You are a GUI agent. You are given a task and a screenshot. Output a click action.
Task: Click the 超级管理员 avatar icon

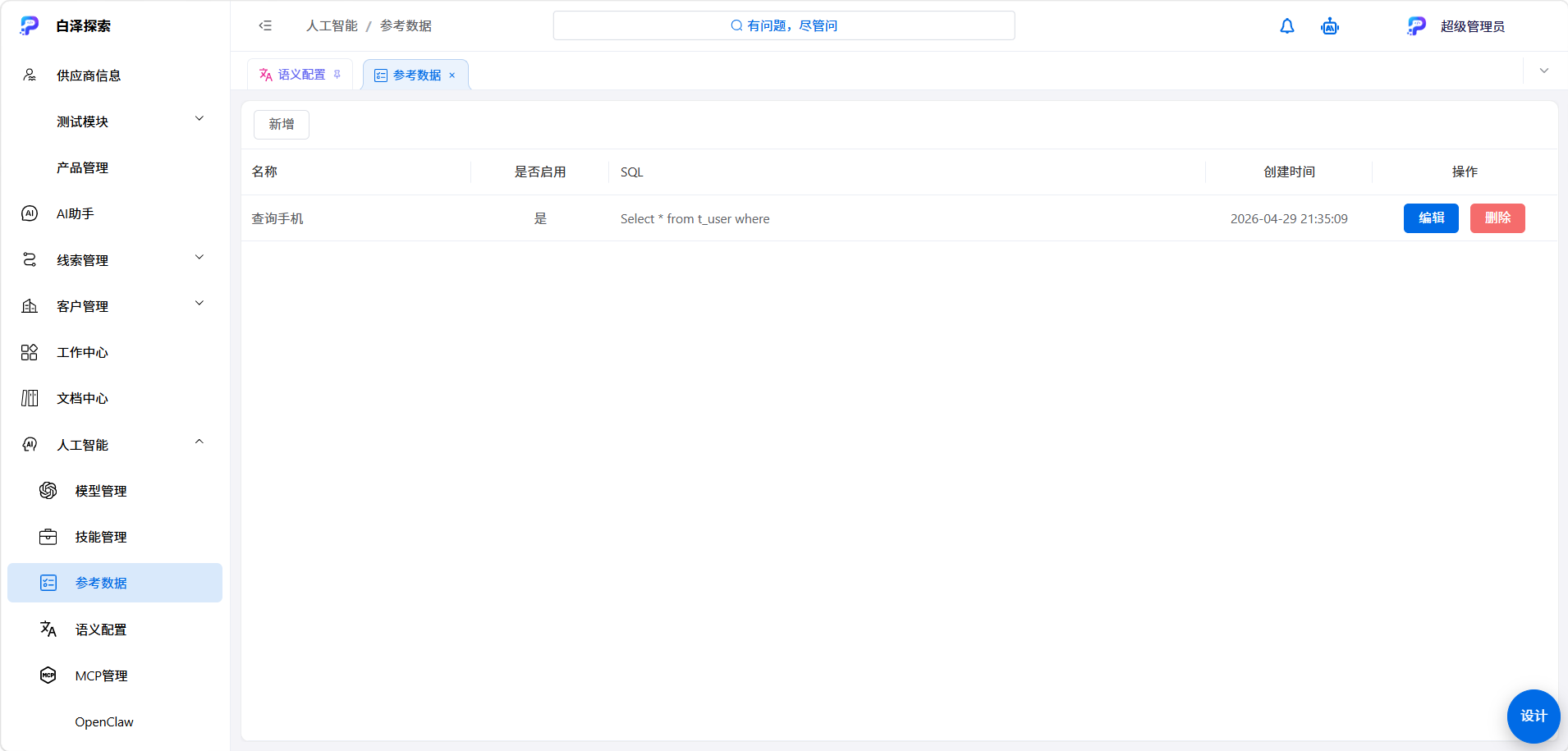coord(1417,26)
